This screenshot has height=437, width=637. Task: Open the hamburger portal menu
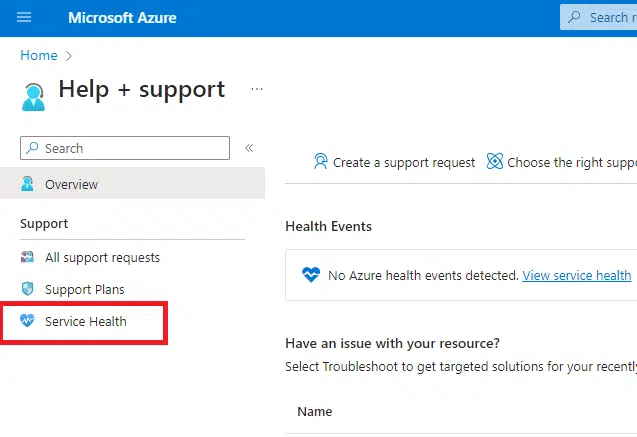(24, 17)
